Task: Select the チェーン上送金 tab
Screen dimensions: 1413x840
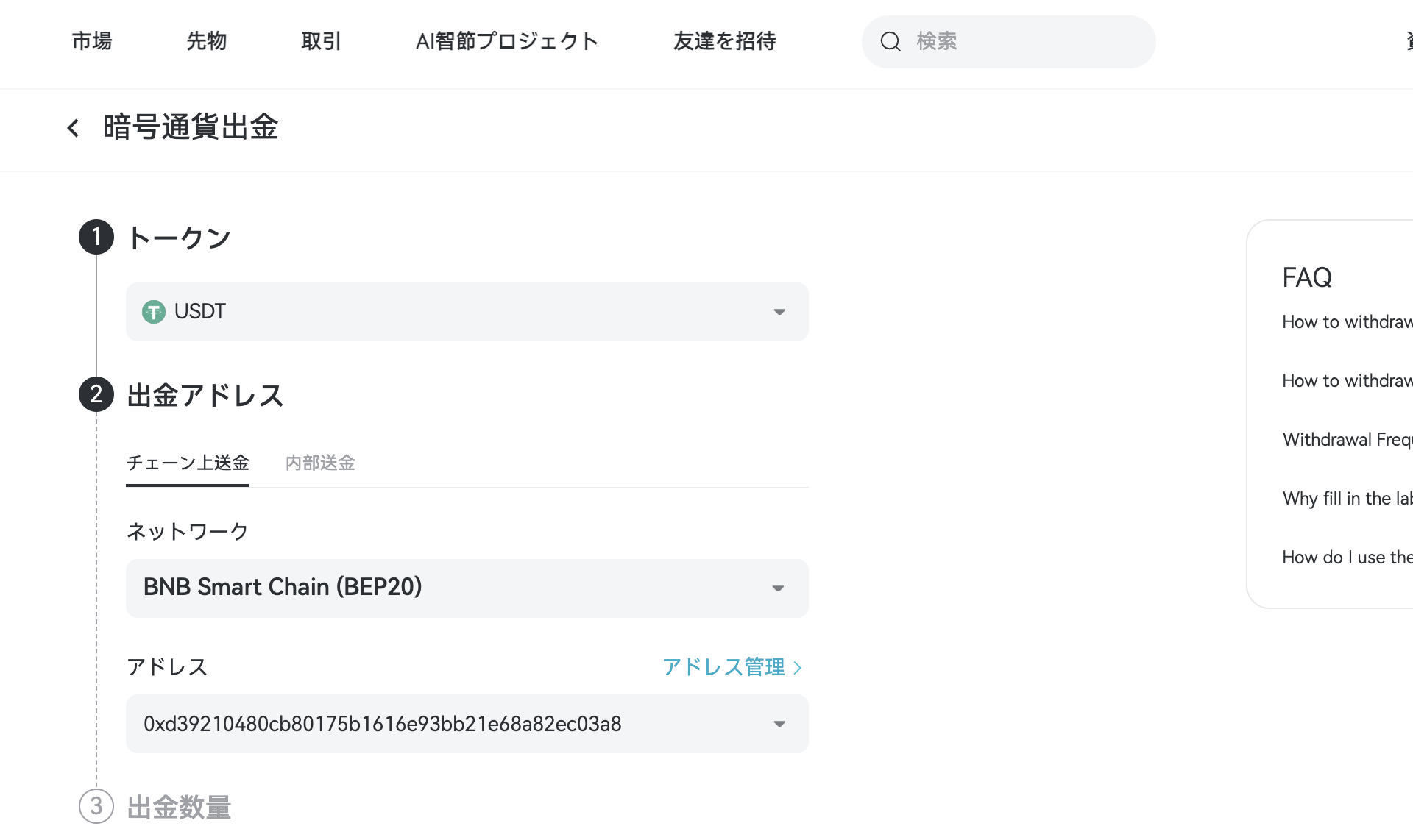Action: coord(188,463)
